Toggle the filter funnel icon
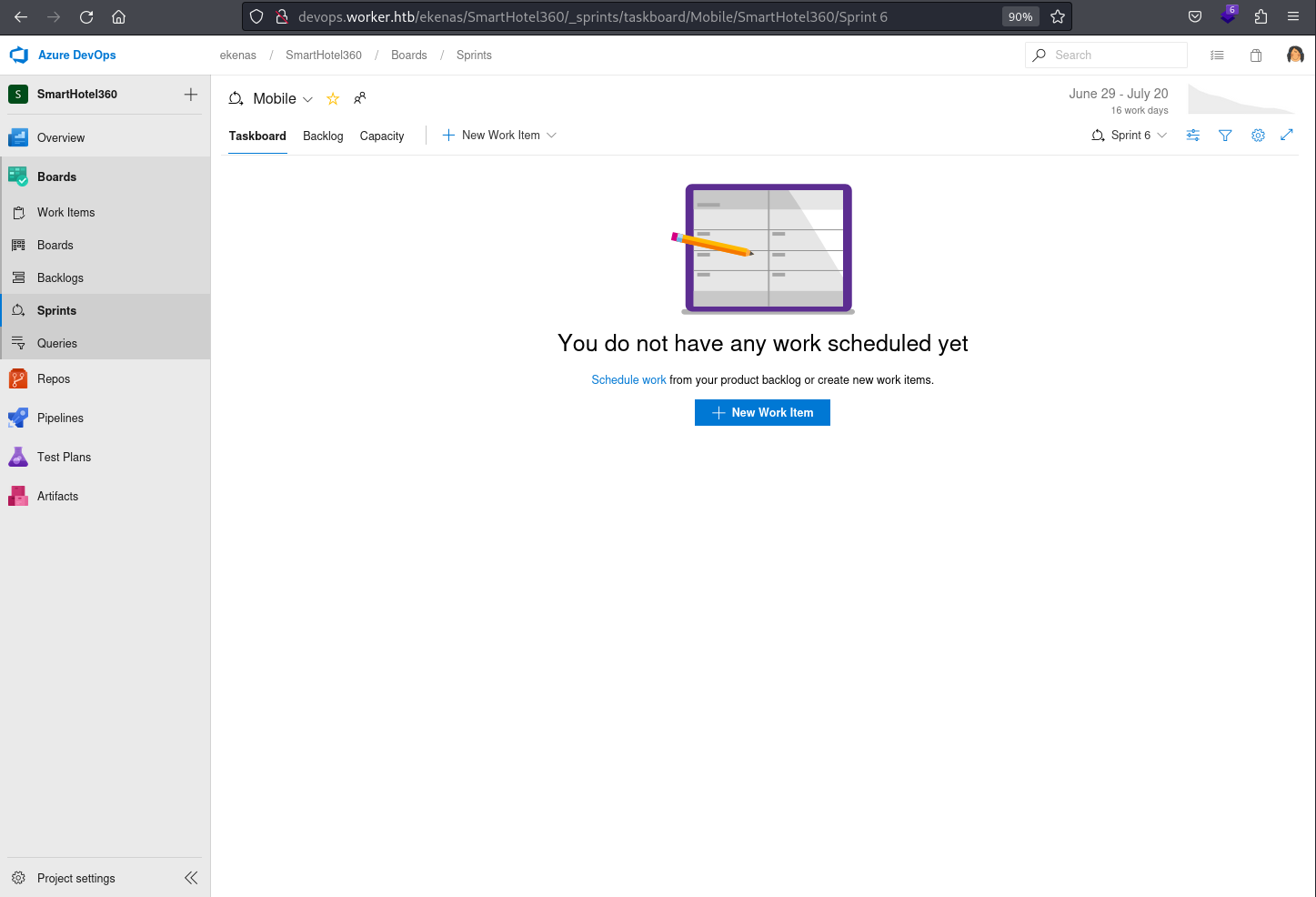 point(1225,136)
